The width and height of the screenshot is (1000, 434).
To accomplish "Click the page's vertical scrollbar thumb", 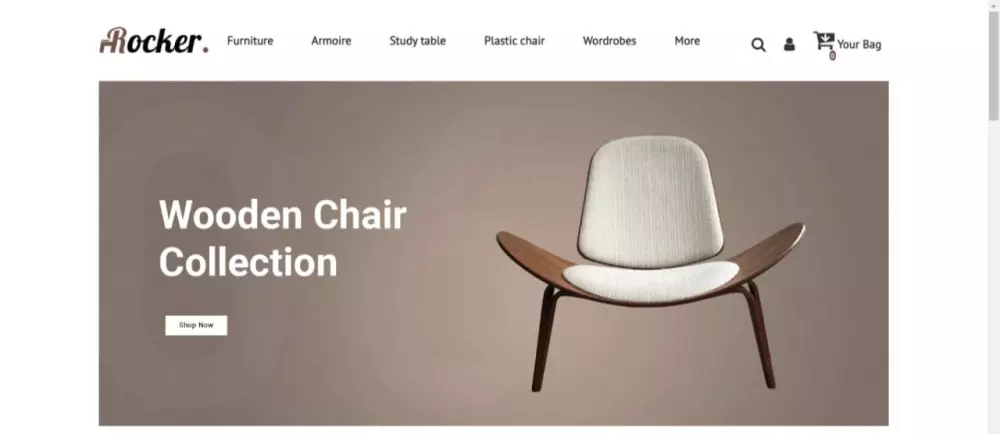I will [994, 62].
